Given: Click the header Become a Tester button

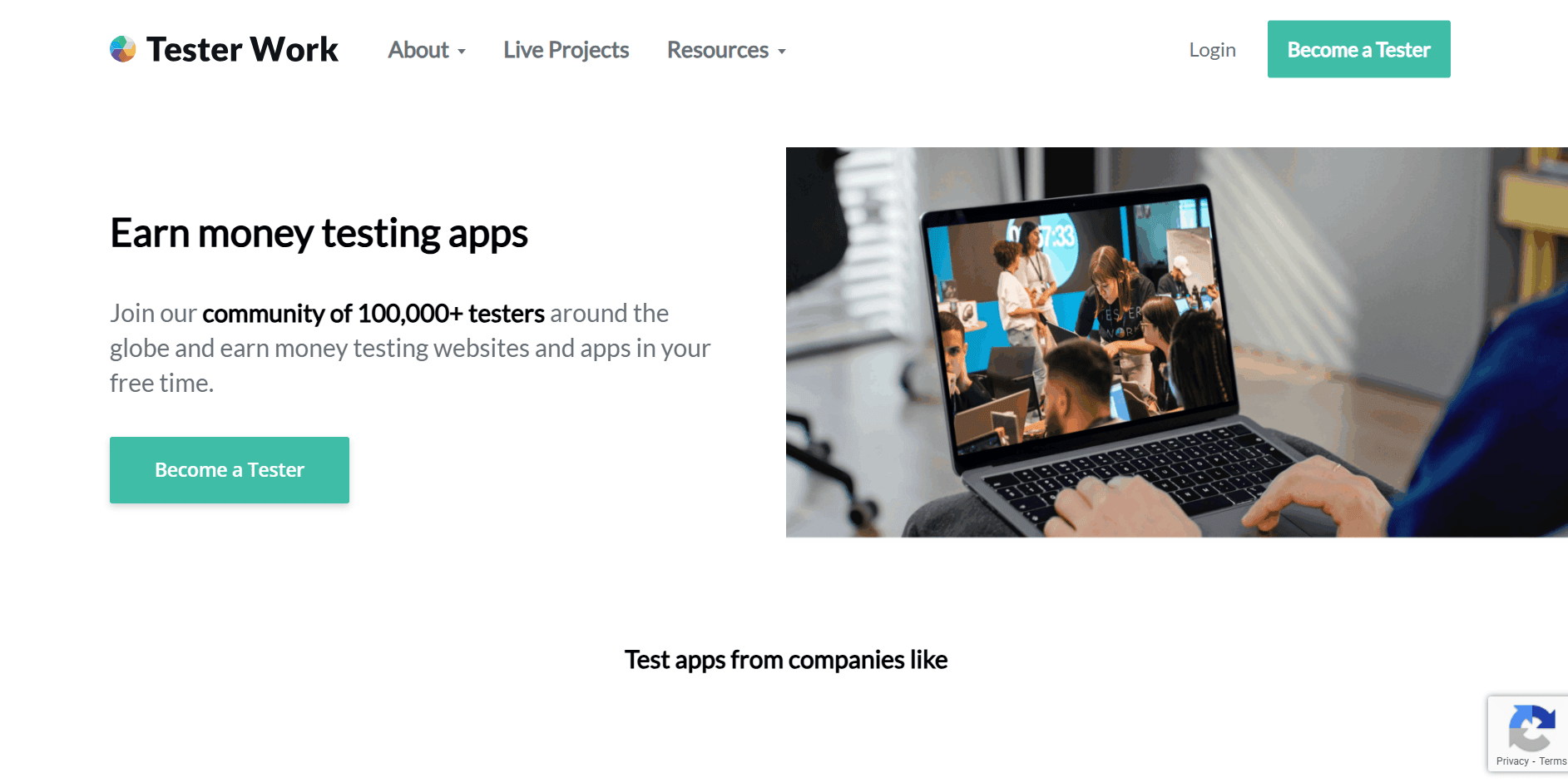Looking at the screenshot, I should click(x=1358, y=49).
